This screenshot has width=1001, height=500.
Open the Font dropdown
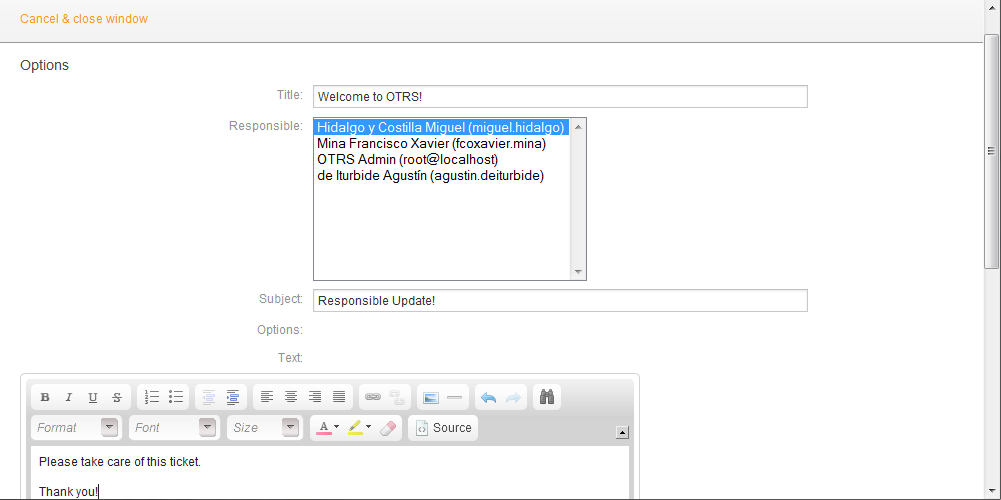point(174,427)
